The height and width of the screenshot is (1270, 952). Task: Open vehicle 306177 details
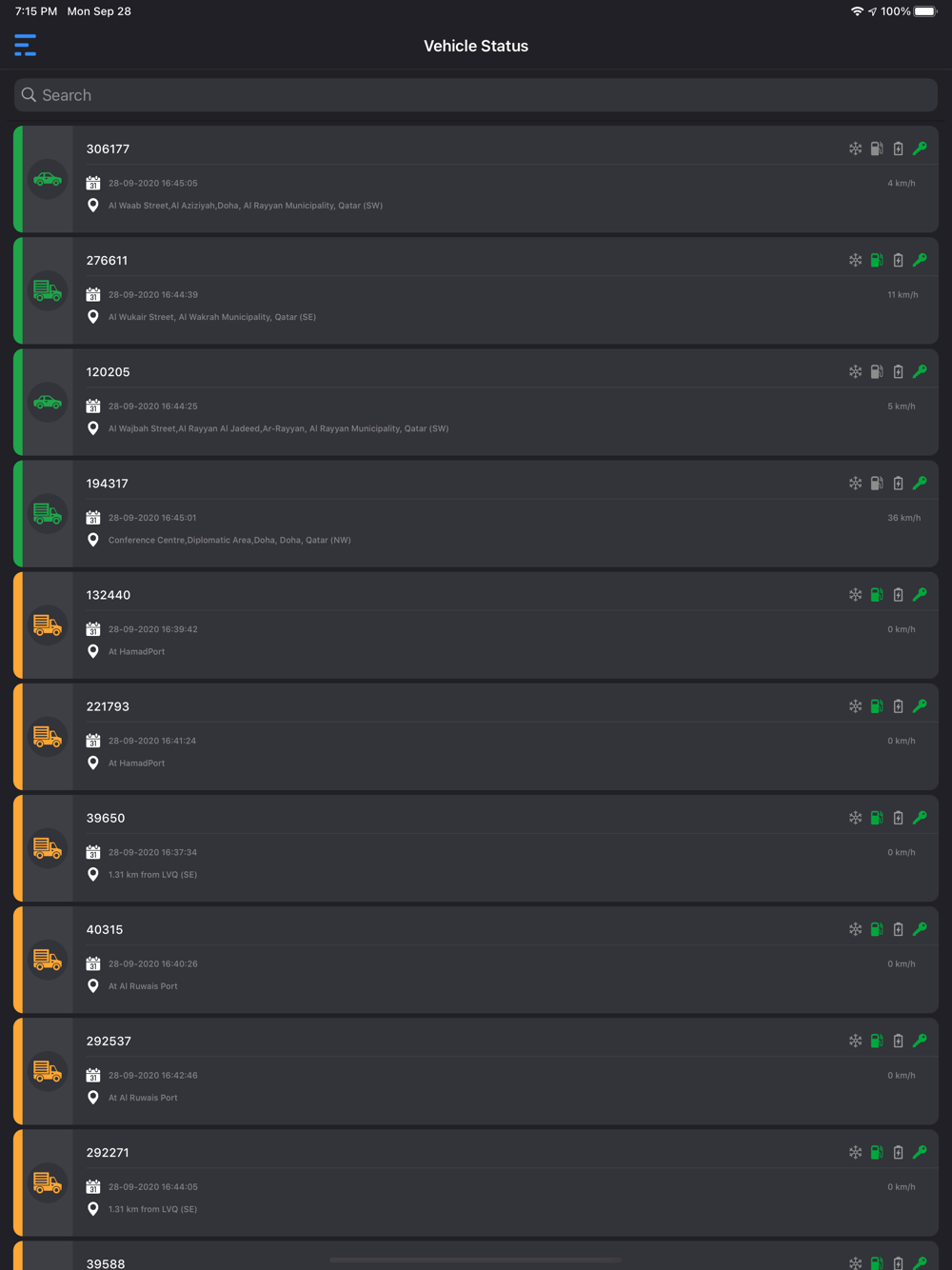pyautogui.click(x=476, y=179)
